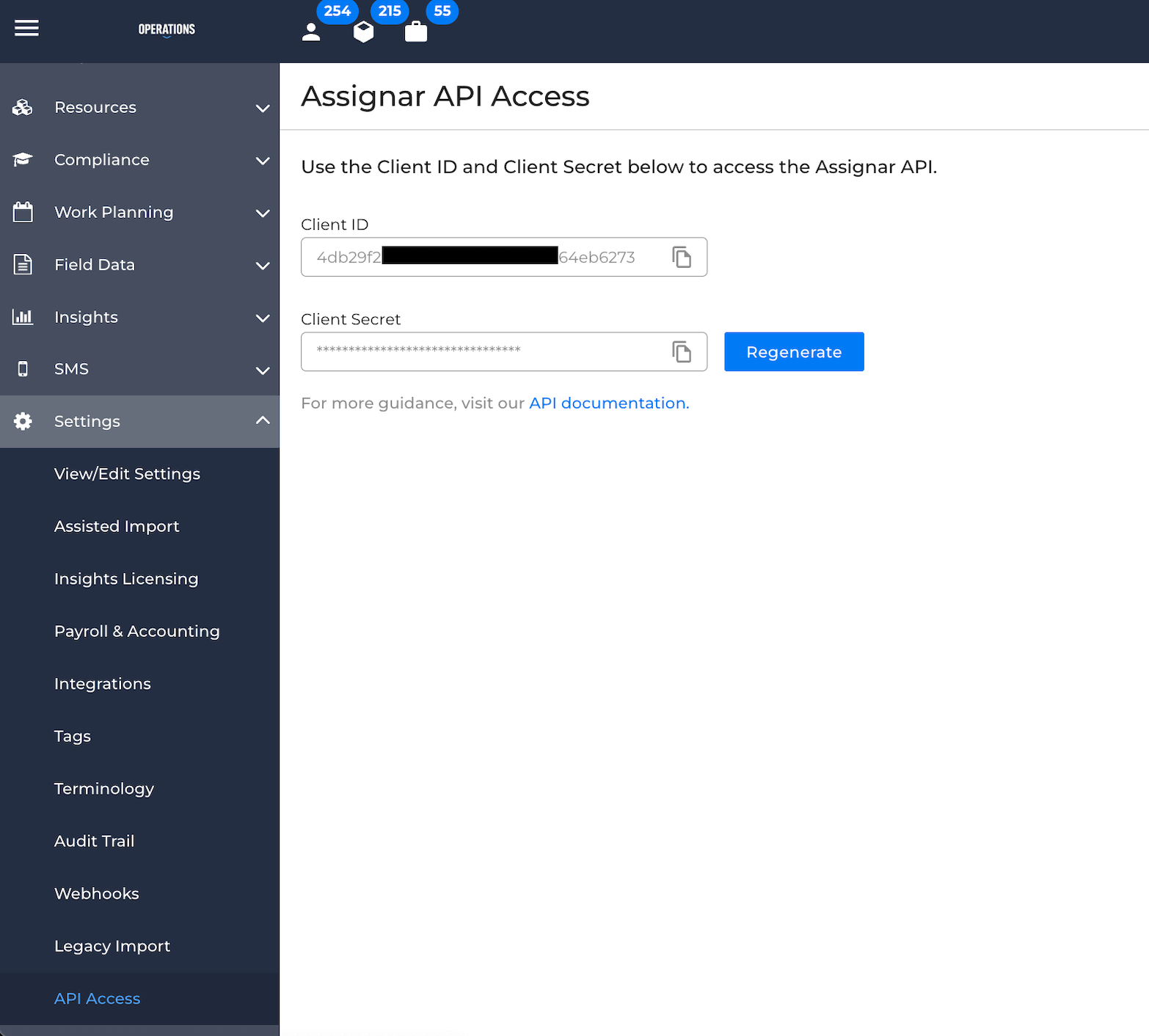Expand the Insights chevron
Screen dimensions: 1149x1036
(263, 318)
